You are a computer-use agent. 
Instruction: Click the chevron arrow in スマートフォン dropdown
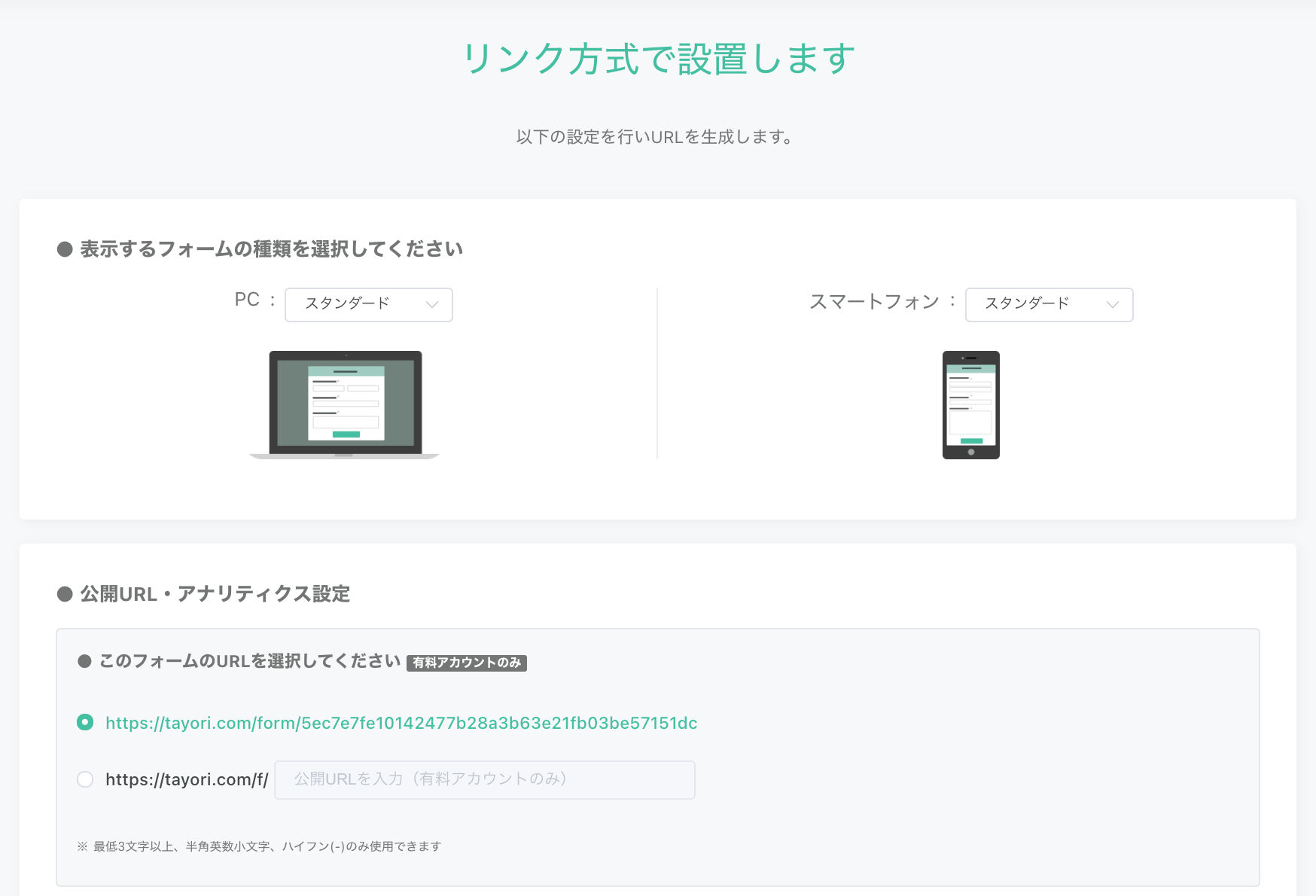1112,304
